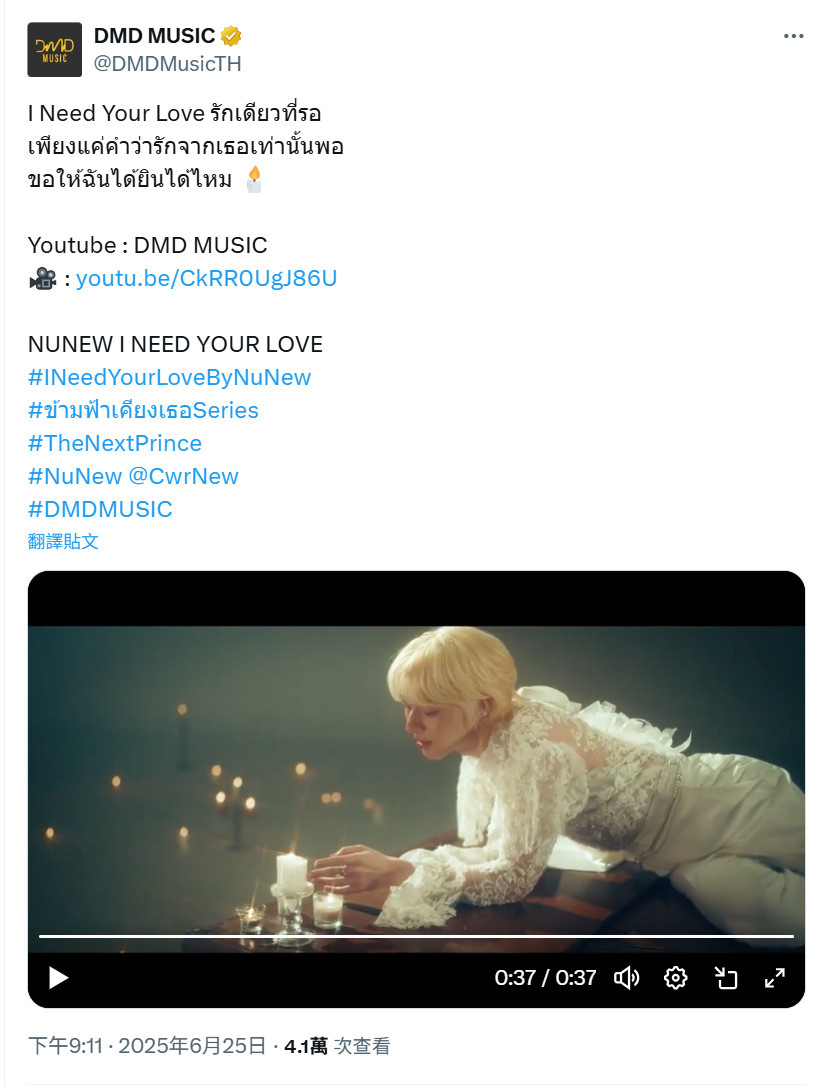
Task: Open the @DMDMusicTH handle
Action: pyautogui.click(x=167, y=64)
